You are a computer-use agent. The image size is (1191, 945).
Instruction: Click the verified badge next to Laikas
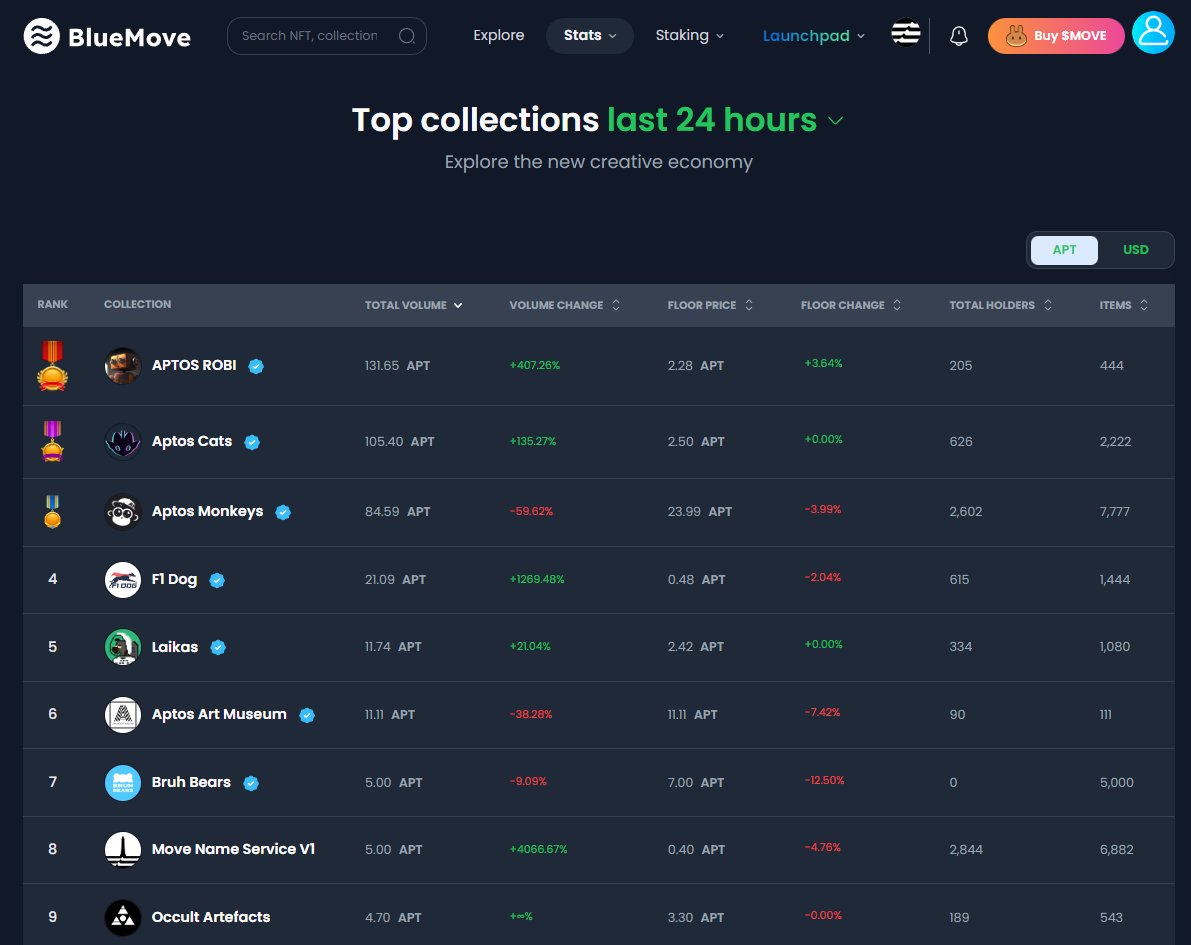pyautogui.click(x=218, y=647)
